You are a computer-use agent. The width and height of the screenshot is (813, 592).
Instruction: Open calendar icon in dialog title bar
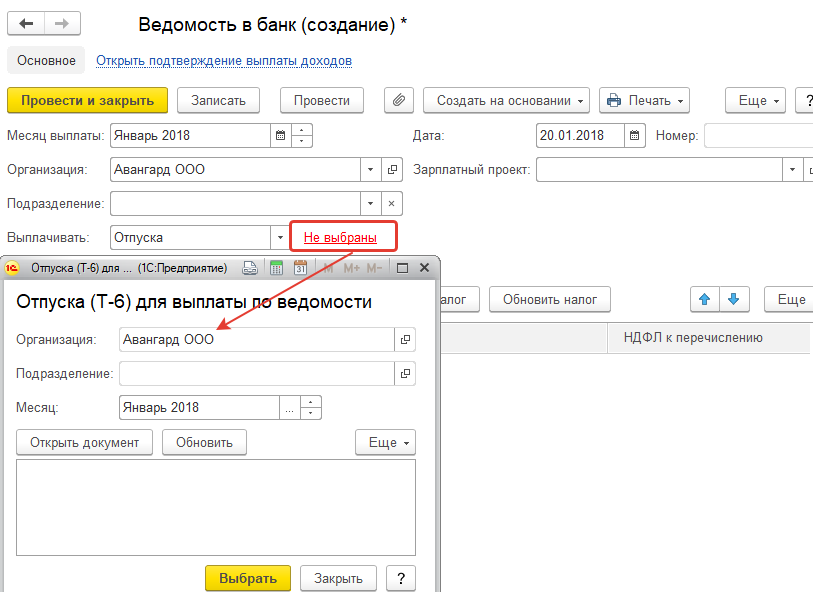tap(300, 268)
